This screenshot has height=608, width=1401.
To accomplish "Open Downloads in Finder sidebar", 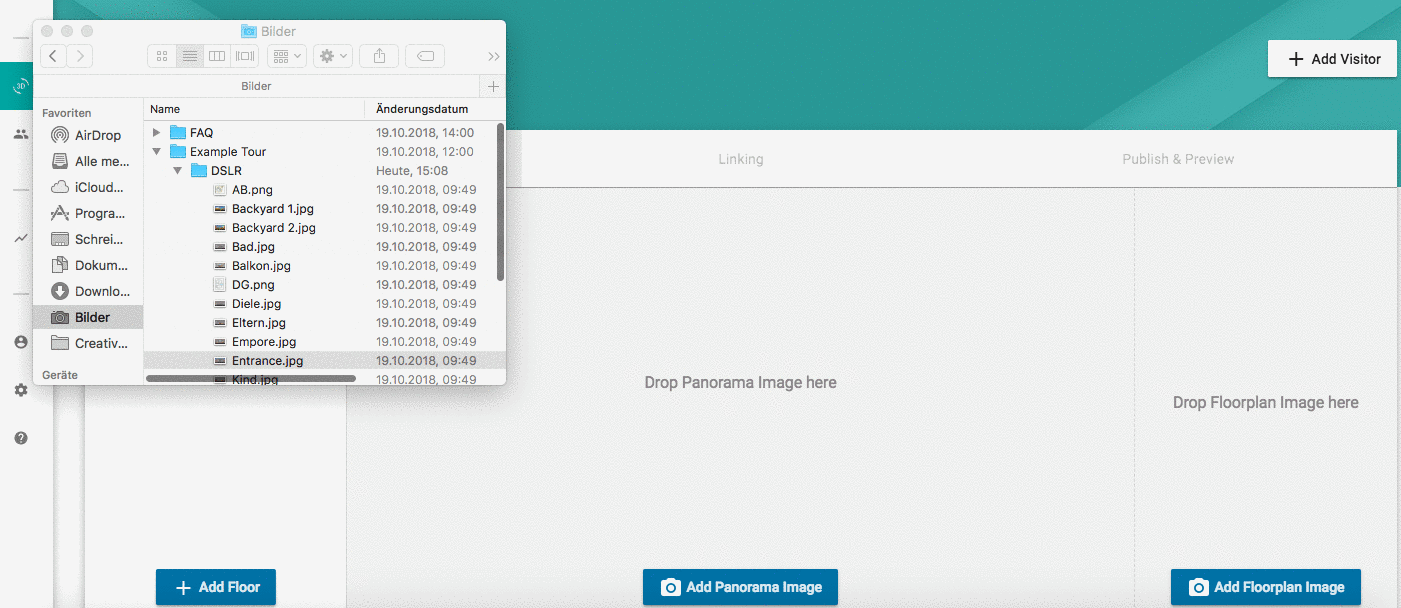I will (x=88, y=291).
